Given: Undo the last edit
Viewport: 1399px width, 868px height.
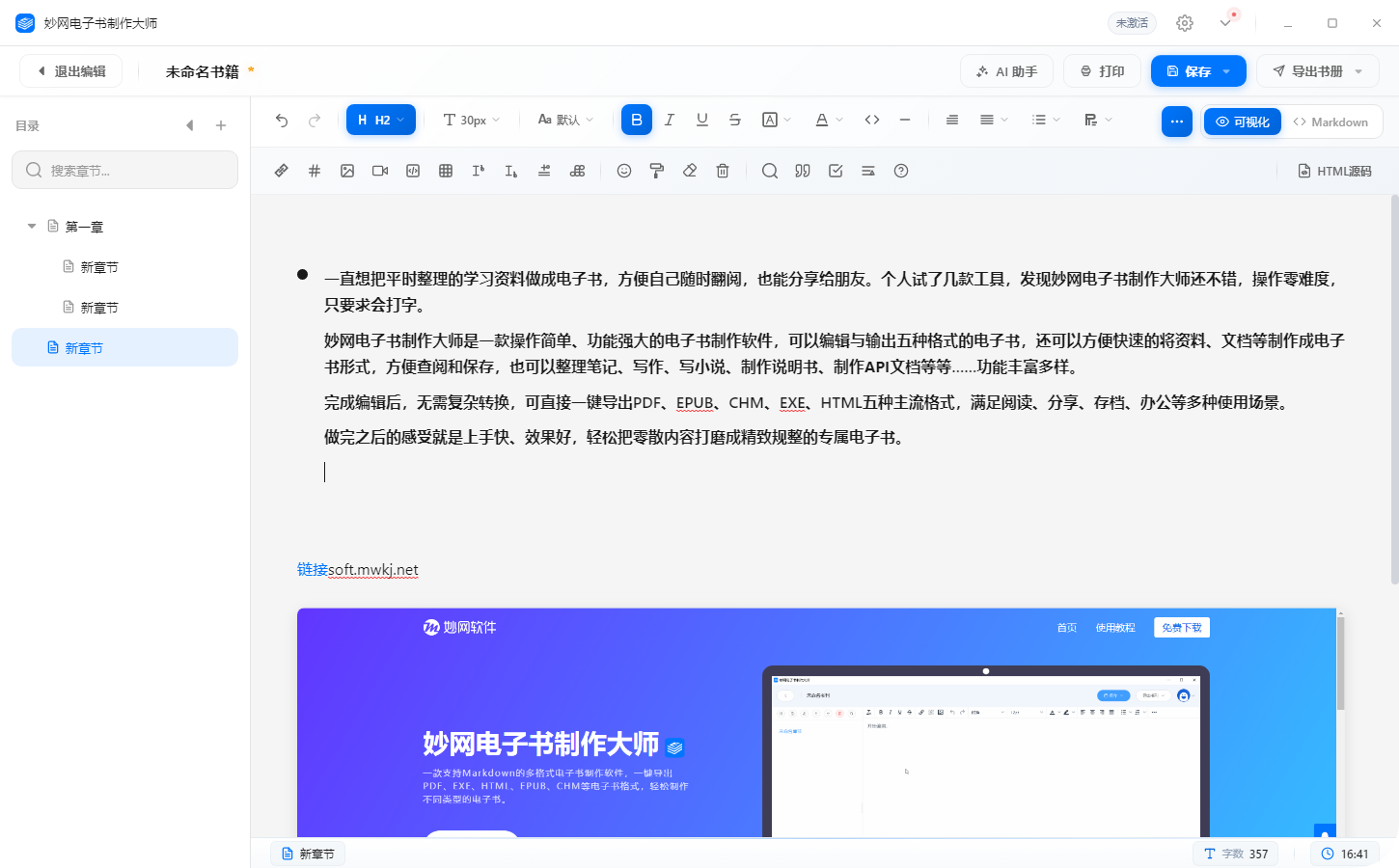Looking at the screenshot, I should [282, 121].
